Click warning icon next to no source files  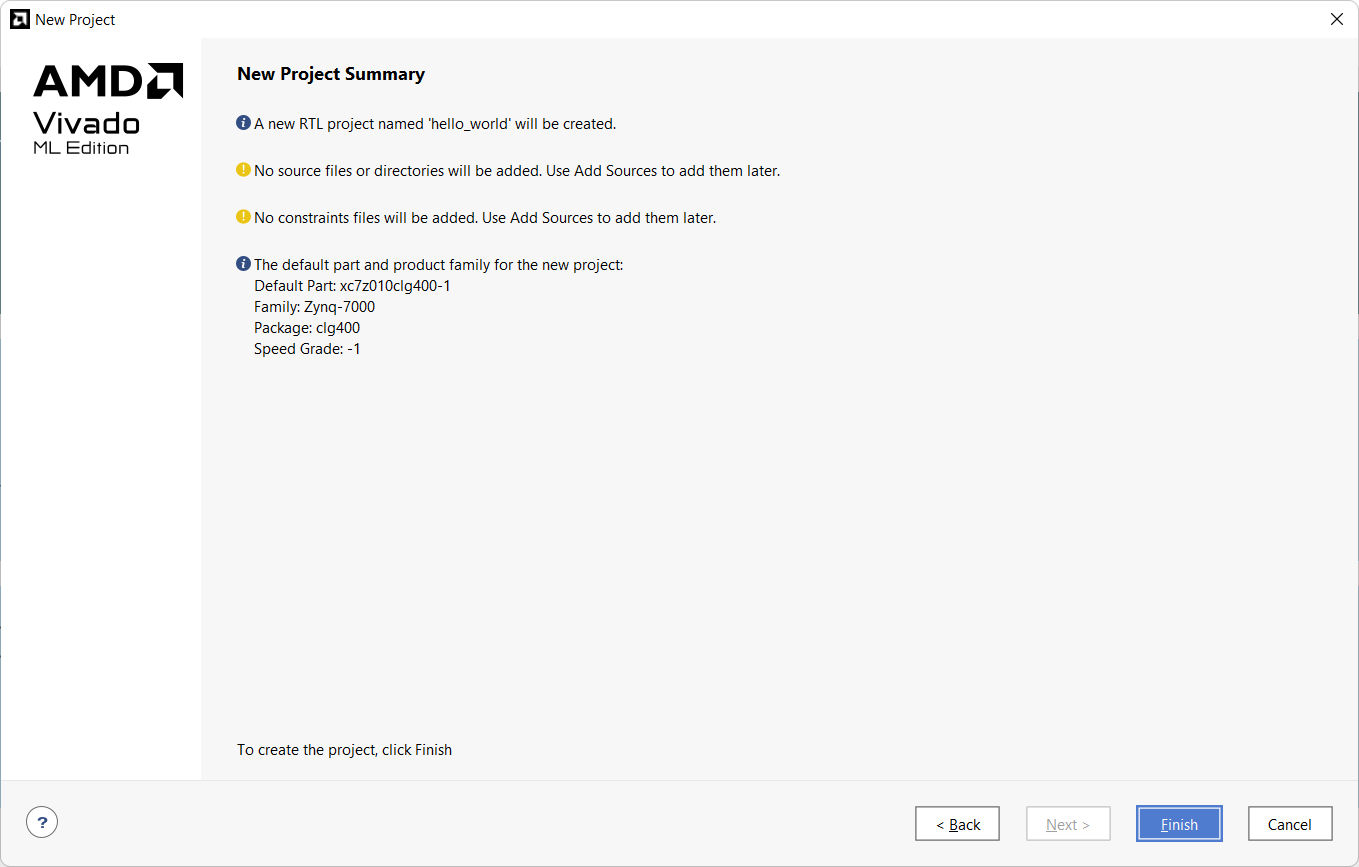pos(243,170)
